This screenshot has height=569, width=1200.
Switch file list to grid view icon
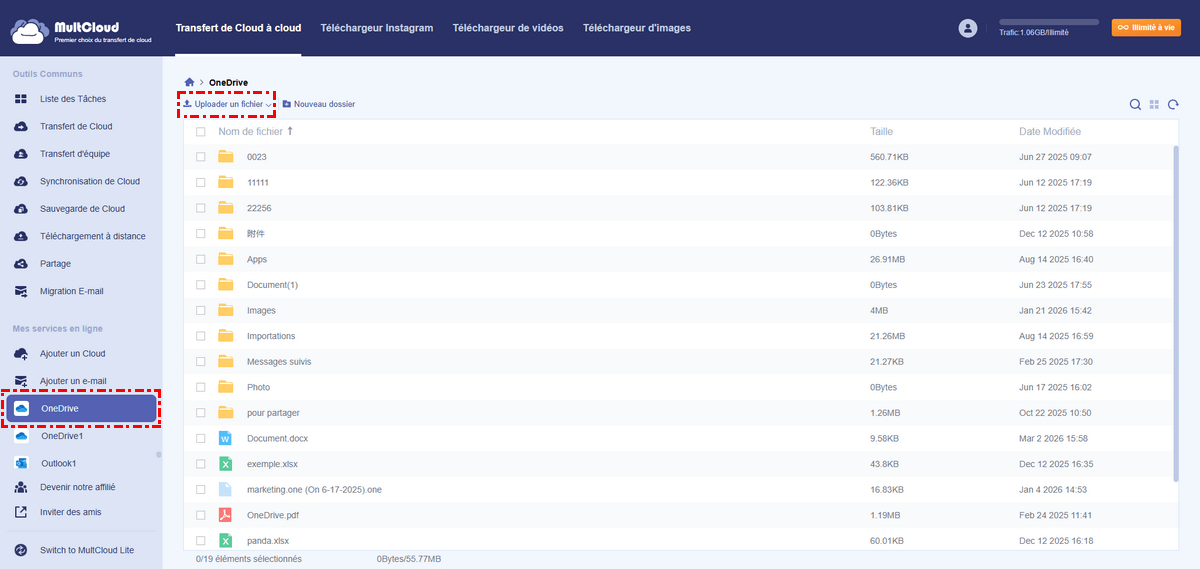click(x=1154, y=104)
